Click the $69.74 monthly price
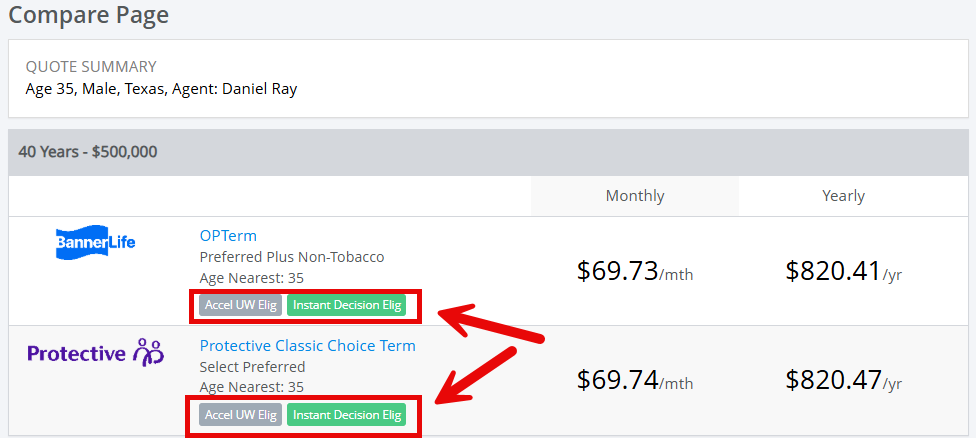976x438 pixels. [617, 381]
